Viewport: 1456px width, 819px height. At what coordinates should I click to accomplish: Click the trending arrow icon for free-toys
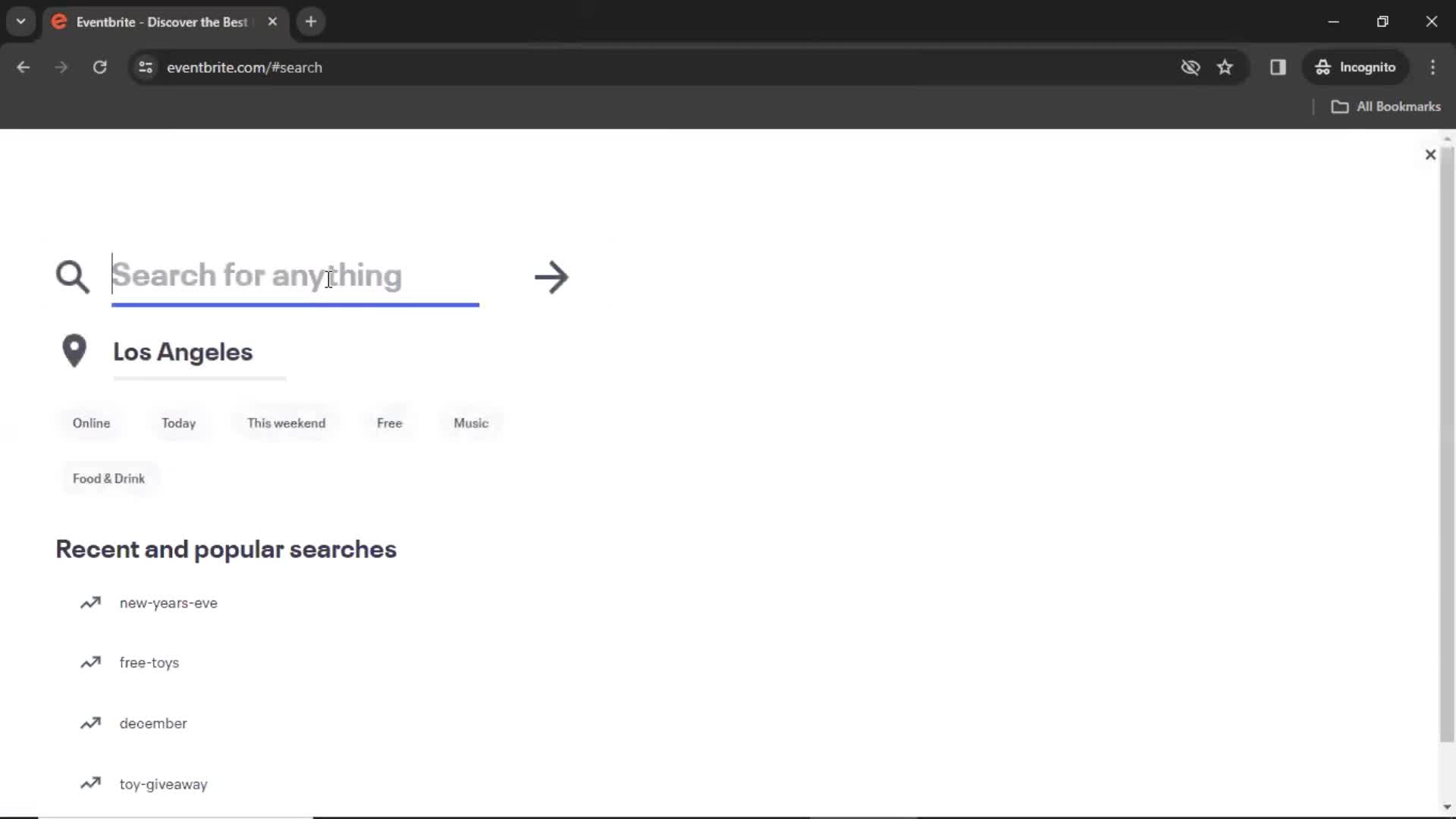[90, 662]
